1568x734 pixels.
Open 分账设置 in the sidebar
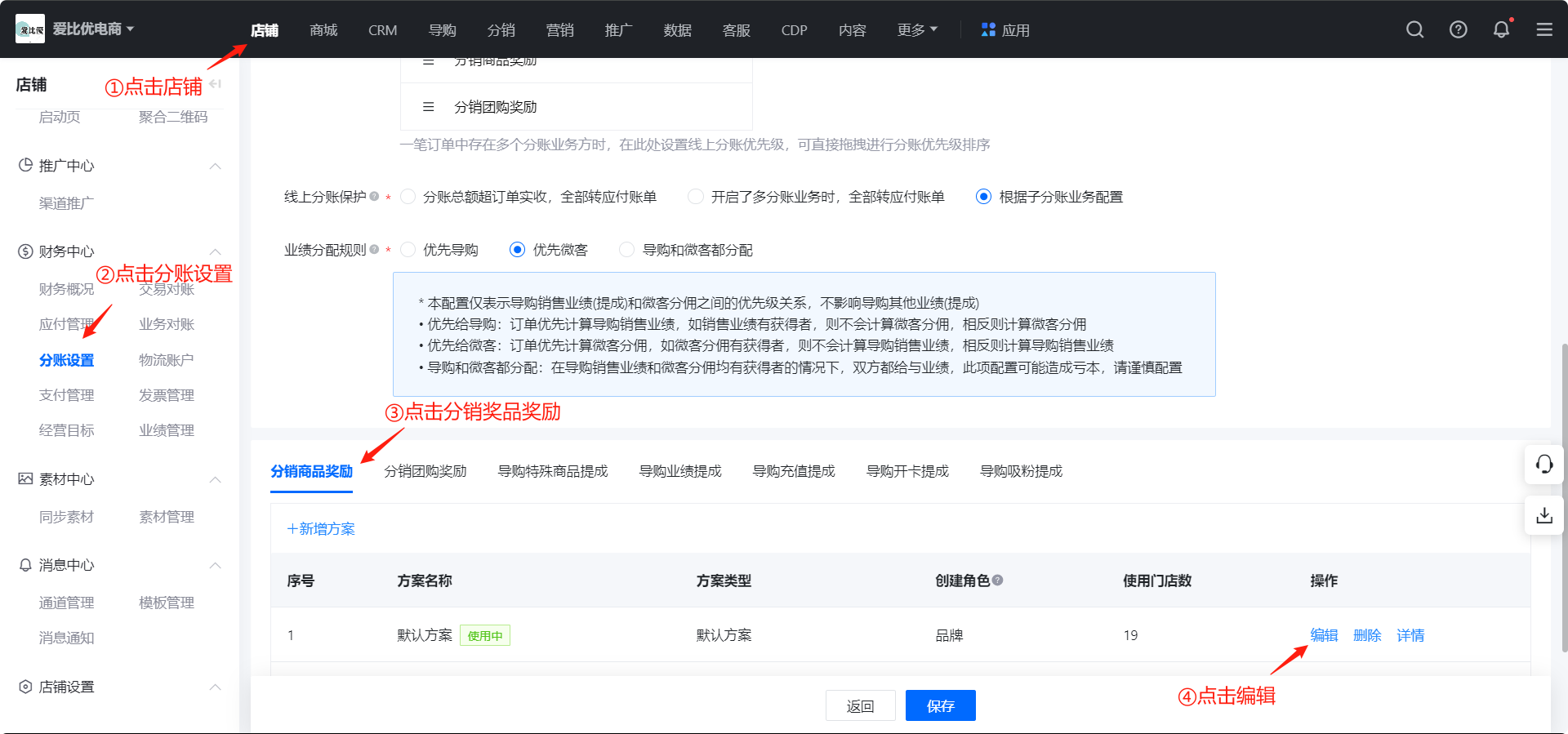click(67, 360)
